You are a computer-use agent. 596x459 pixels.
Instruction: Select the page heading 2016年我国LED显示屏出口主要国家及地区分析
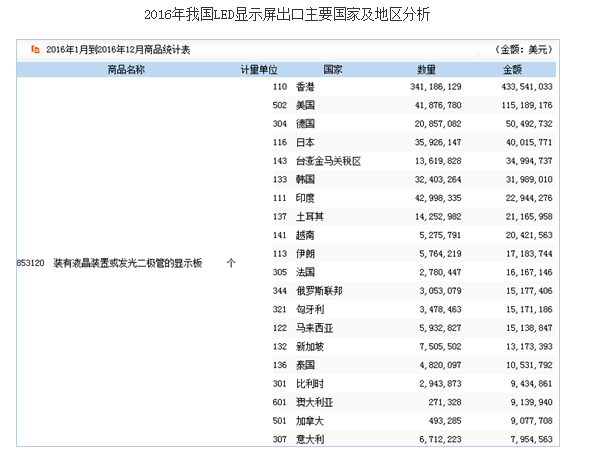(x=287, y=15)
